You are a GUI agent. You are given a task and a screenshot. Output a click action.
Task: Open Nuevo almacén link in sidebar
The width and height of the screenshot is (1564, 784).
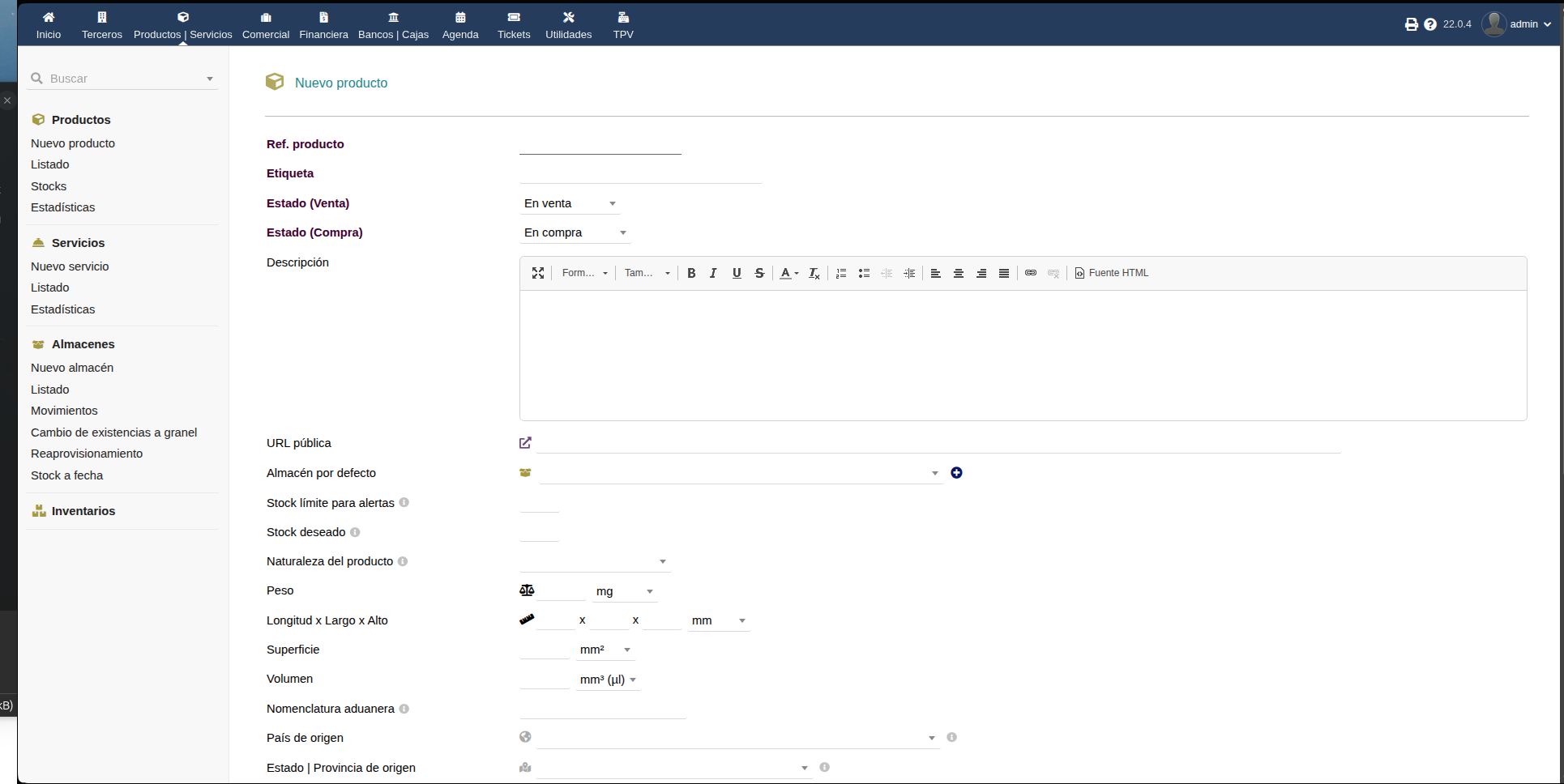(x=72, y=368)
